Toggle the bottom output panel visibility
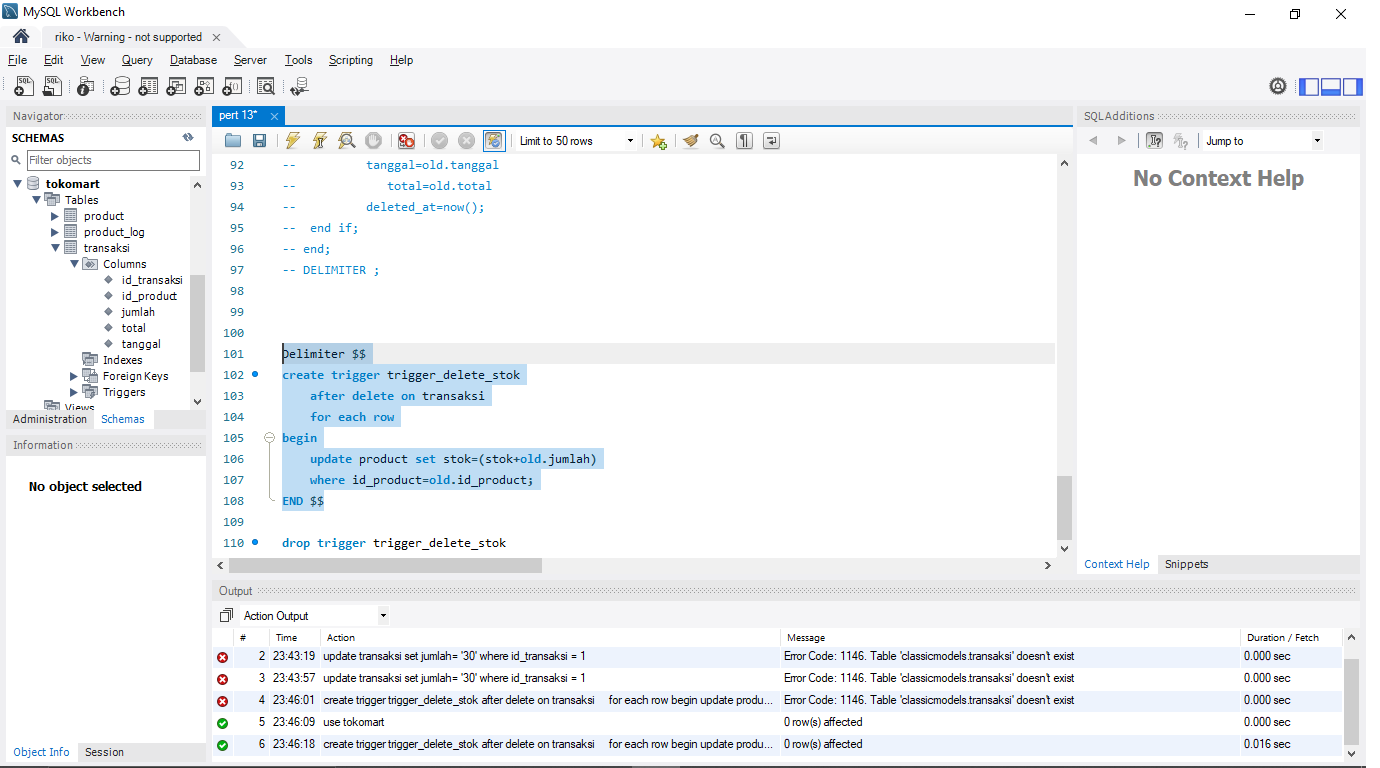This screenshot has width=1380, height=768. (x=1331, y=87)
